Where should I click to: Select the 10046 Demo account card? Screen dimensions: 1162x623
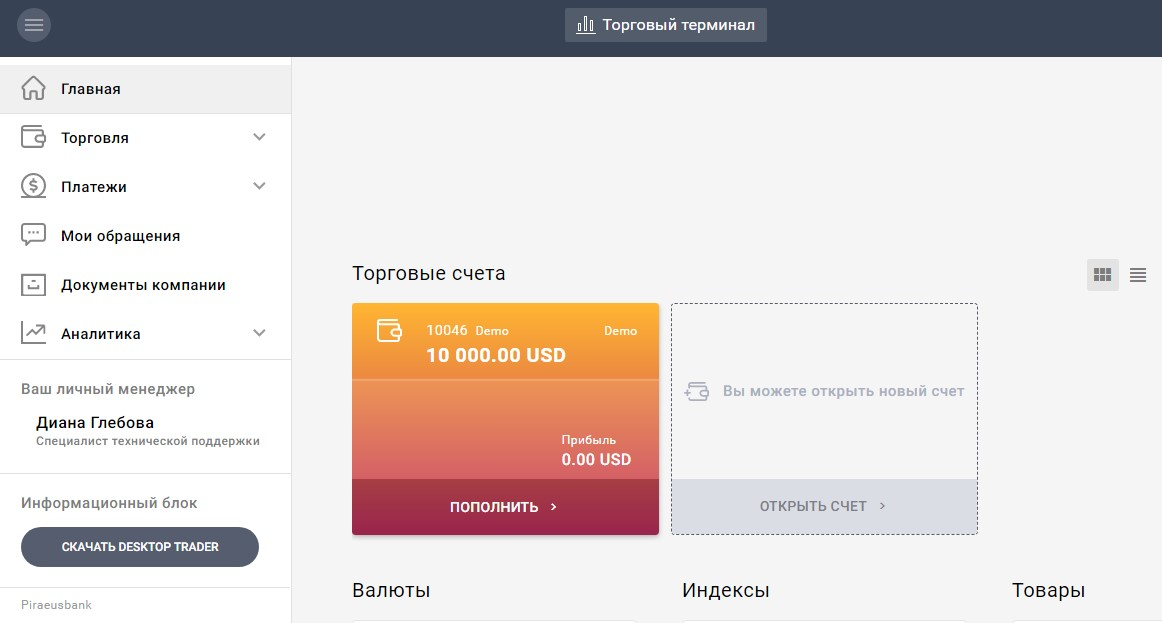(505, 410)
